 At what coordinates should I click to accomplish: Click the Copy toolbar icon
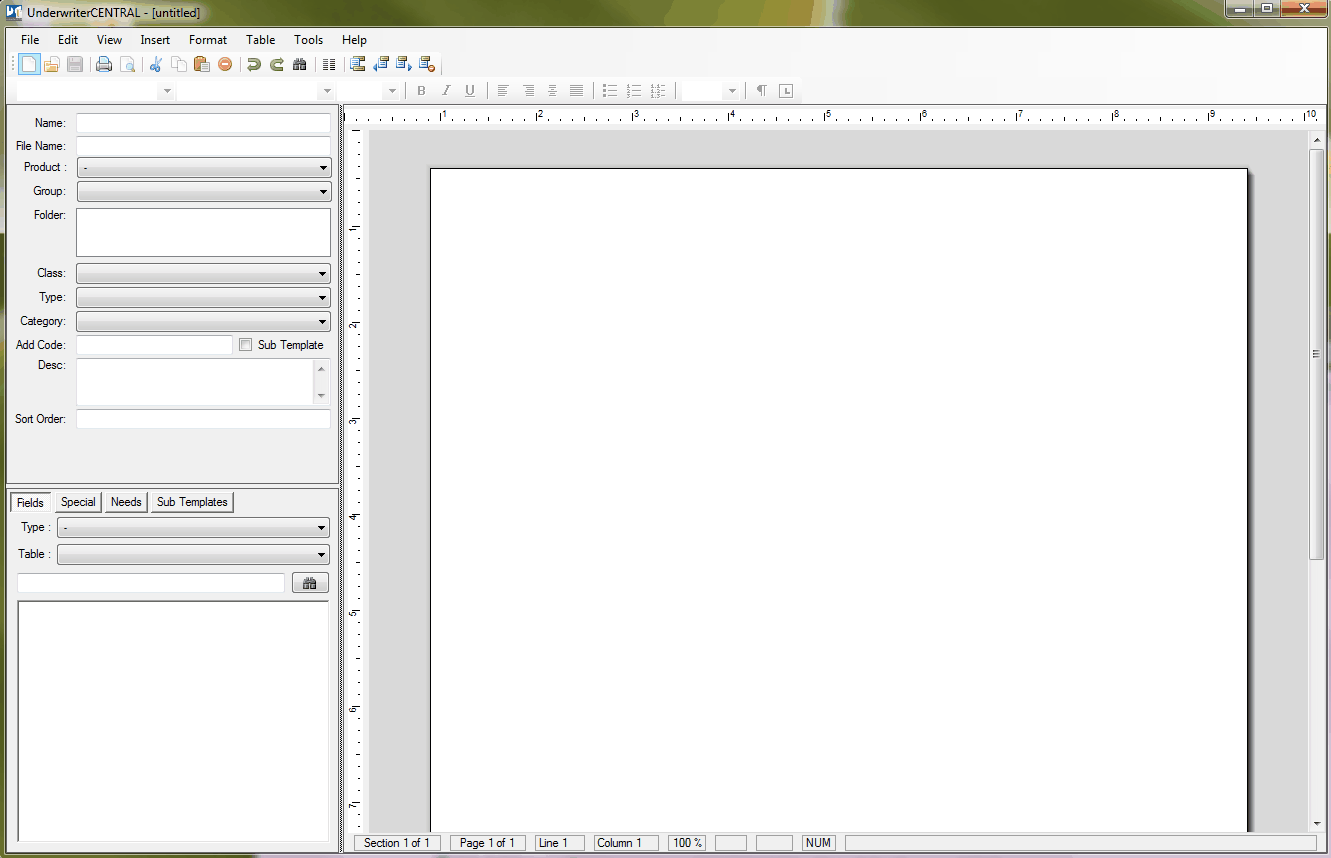click(178, 65)
